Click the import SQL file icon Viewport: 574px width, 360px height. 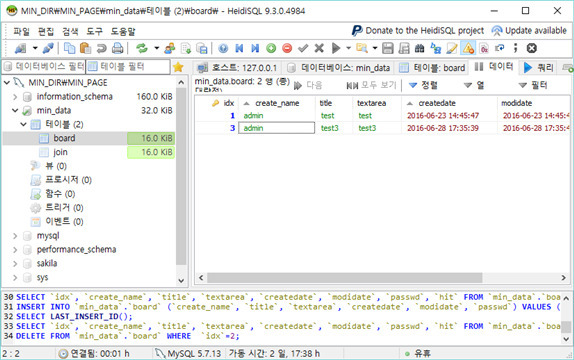click(x=186, y=48)
